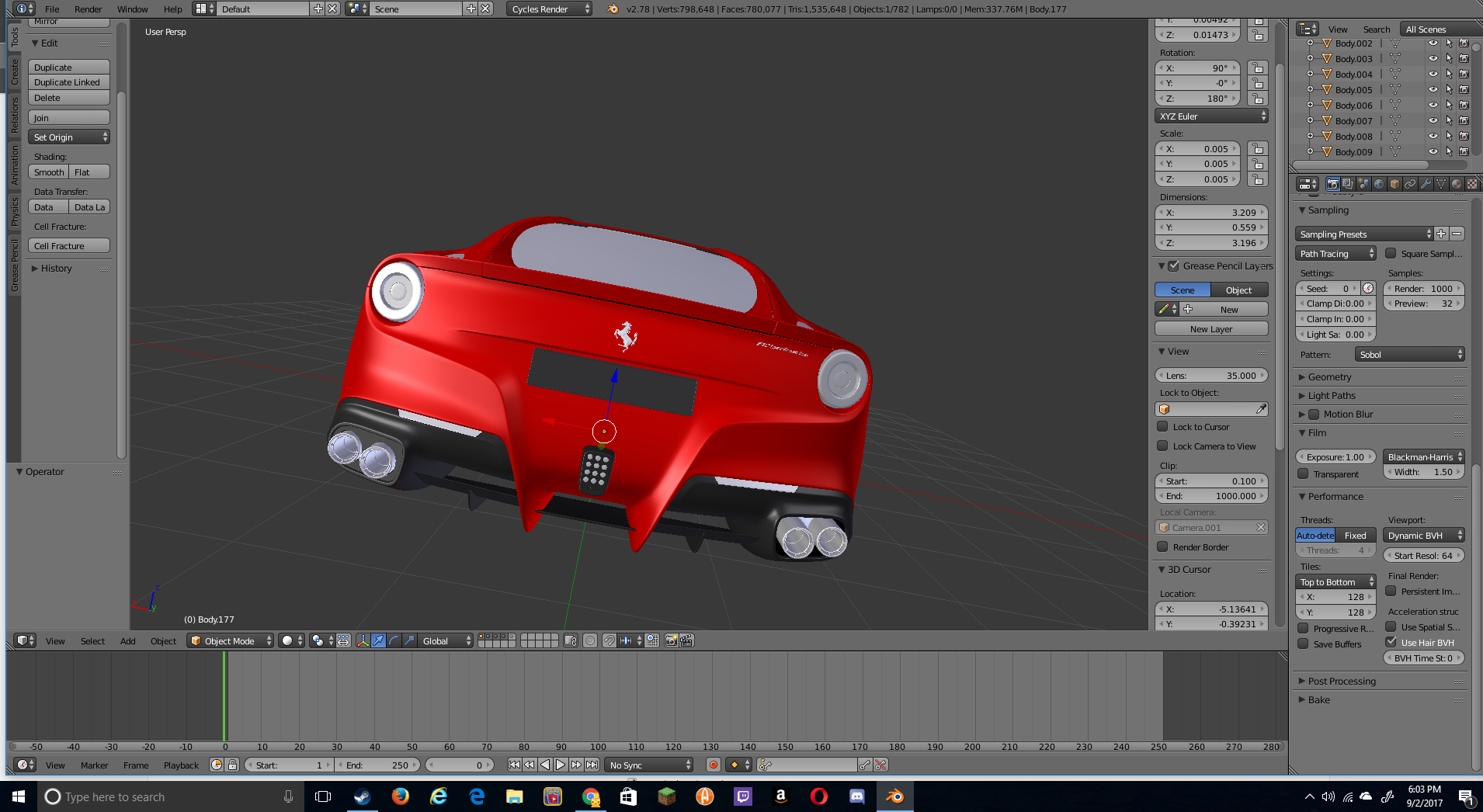Click the Cell Fracture button
The height and width of the screenshot is (812, 1483).
click(69, 245)
